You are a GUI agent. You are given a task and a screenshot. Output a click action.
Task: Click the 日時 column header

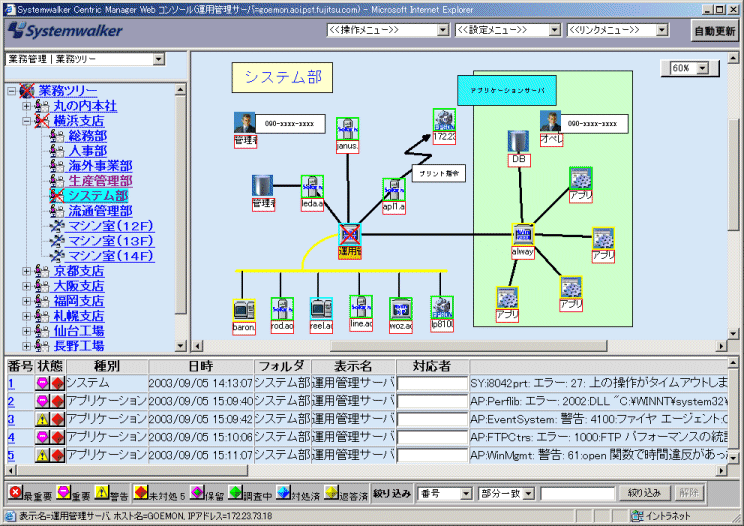[x=201, y=366]
